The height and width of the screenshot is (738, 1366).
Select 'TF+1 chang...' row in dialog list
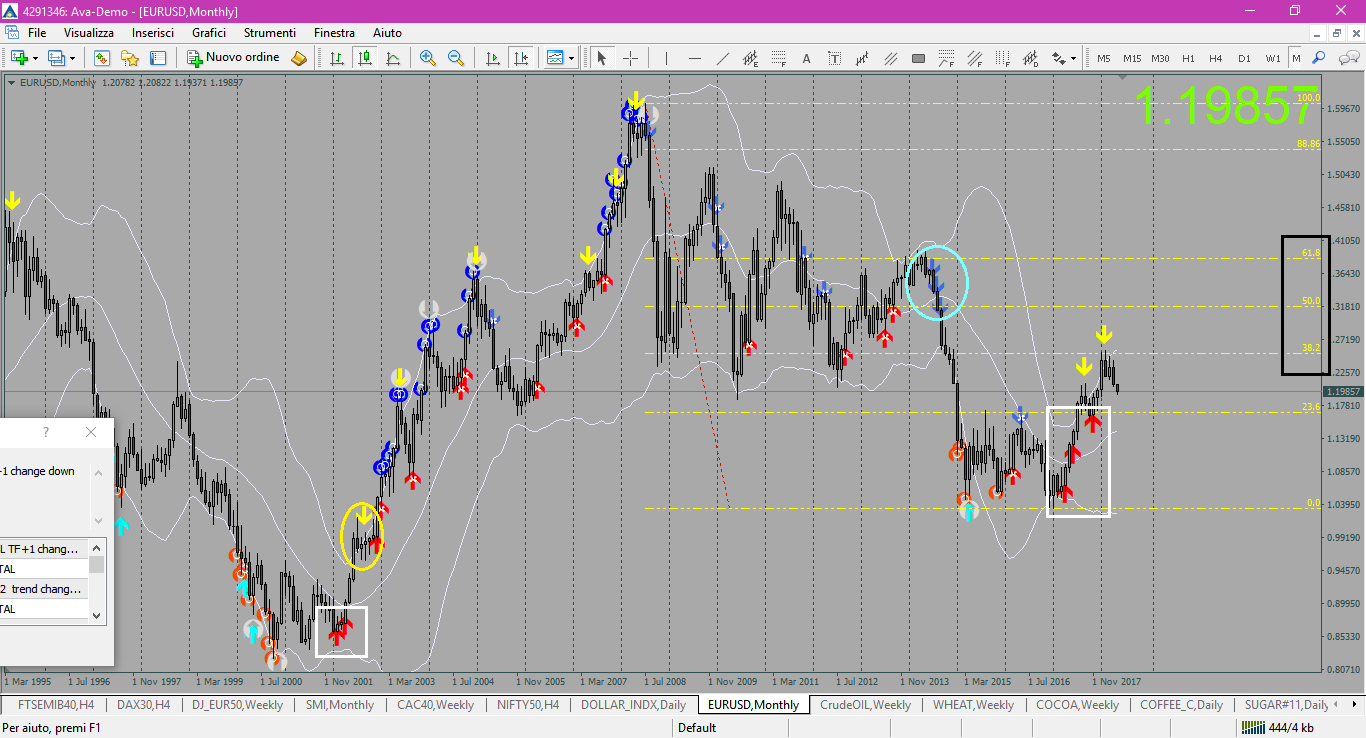44,549
